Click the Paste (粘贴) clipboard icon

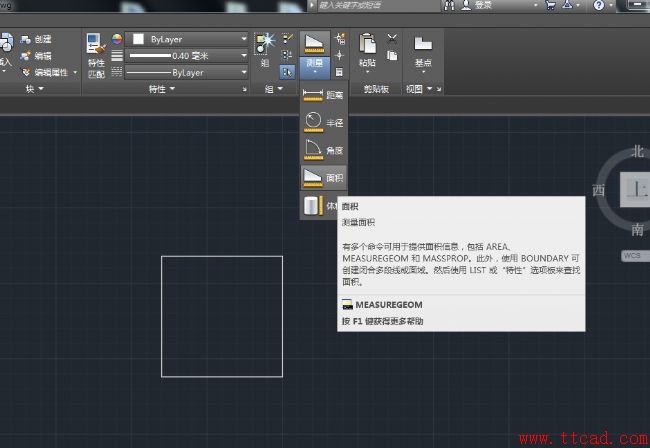(x=367, y=44)
